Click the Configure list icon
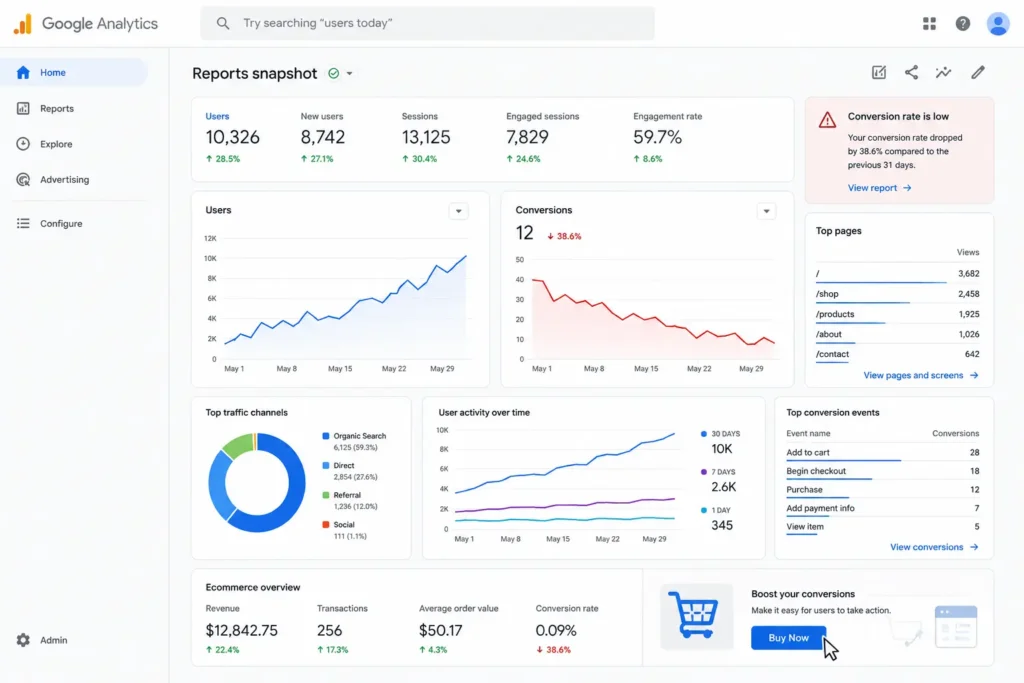Viewport: 1024px width, 683px height. [x=23, y=223]
